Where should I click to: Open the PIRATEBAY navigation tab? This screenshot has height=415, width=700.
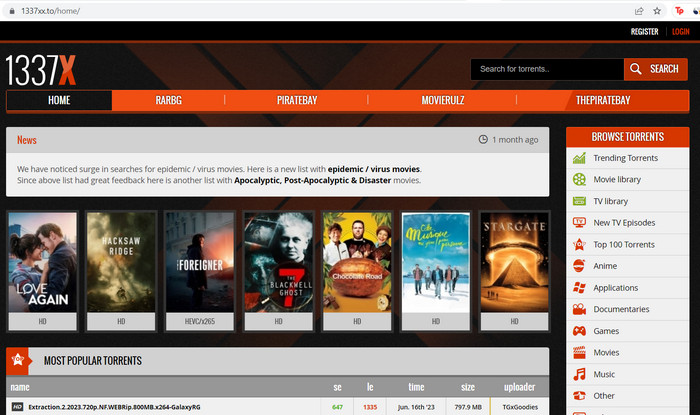point(297,100)
